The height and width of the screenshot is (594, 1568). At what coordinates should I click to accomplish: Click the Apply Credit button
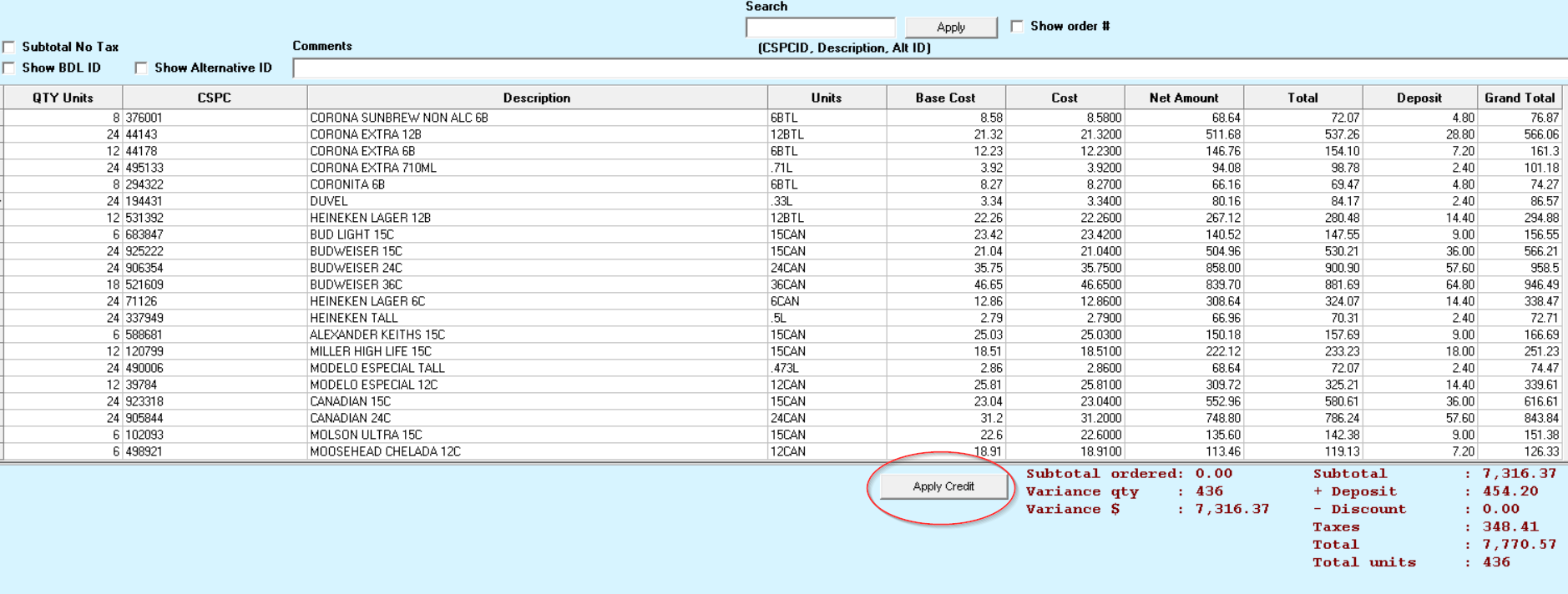943,486
